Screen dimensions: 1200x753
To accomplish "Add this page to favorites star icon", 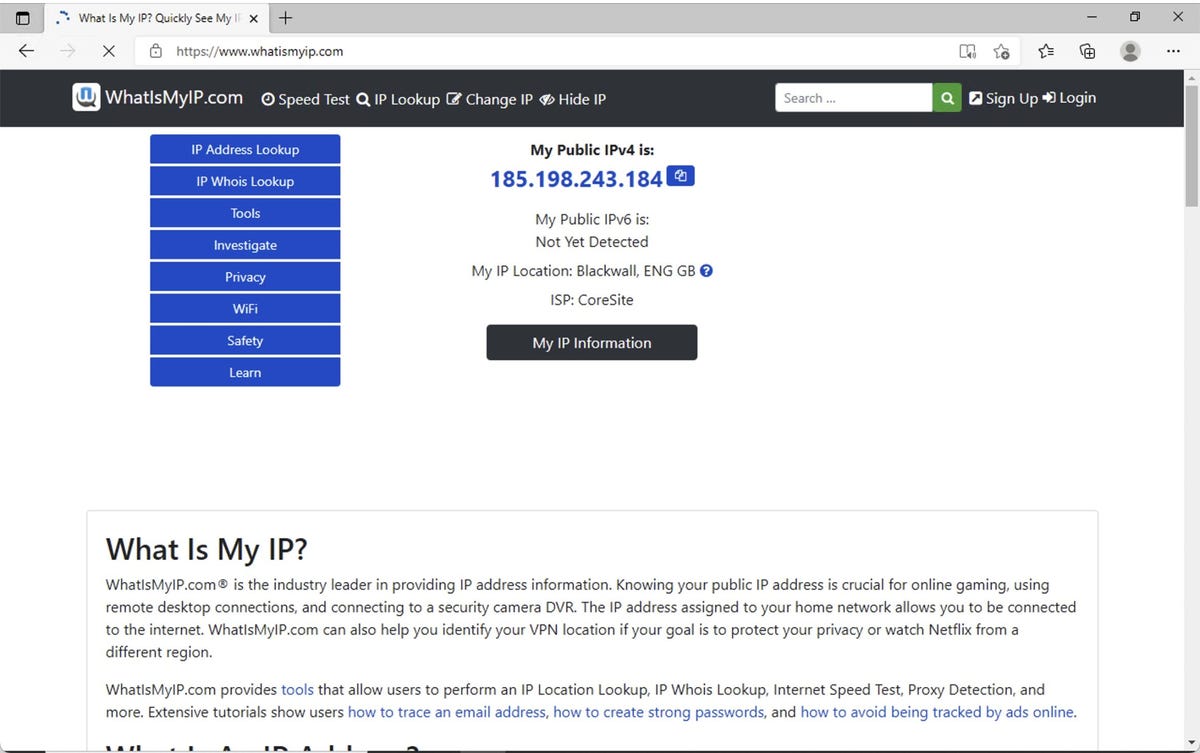I will pos(1002,51).
